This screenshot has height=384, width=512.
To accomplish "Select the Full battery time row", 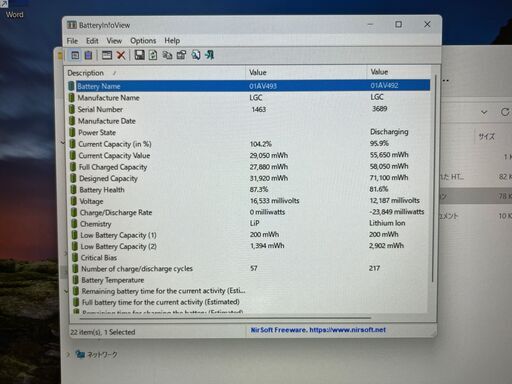I will [251, 302].
